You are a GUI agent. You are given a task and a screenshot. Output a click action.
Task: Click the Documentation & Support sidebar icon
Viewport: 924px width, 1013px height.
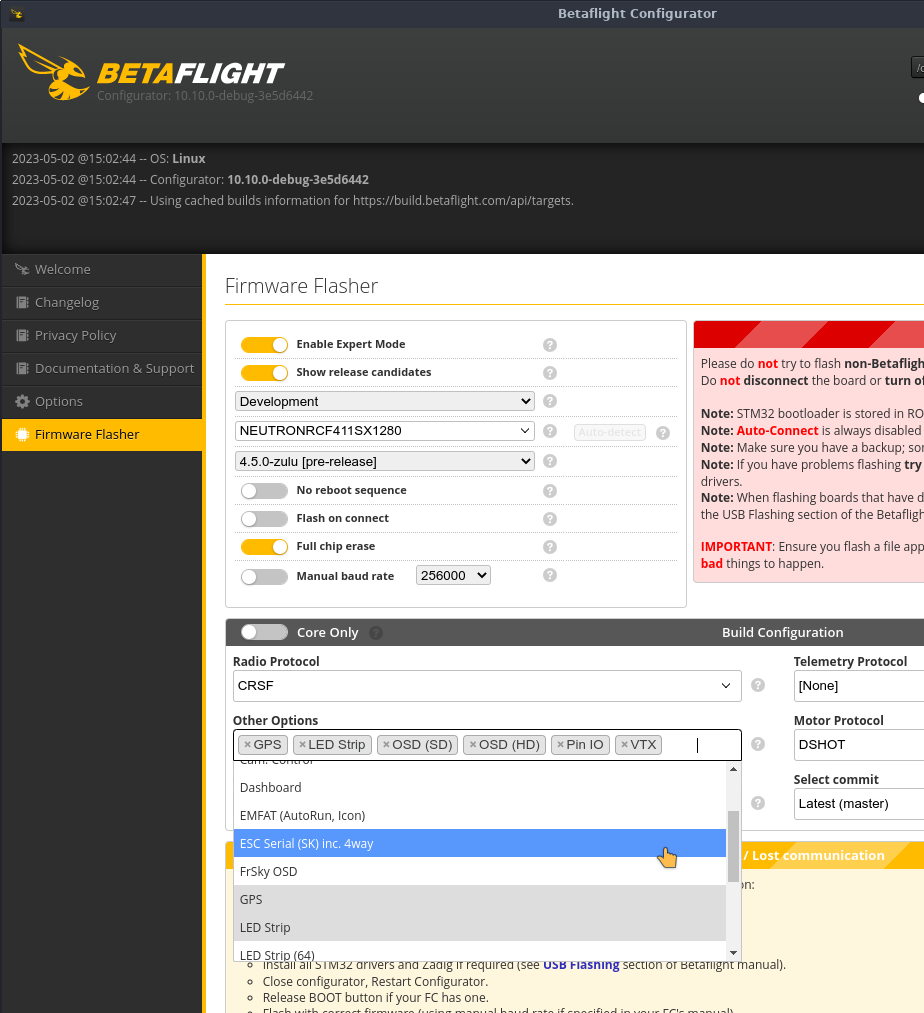tap(22, 369)
